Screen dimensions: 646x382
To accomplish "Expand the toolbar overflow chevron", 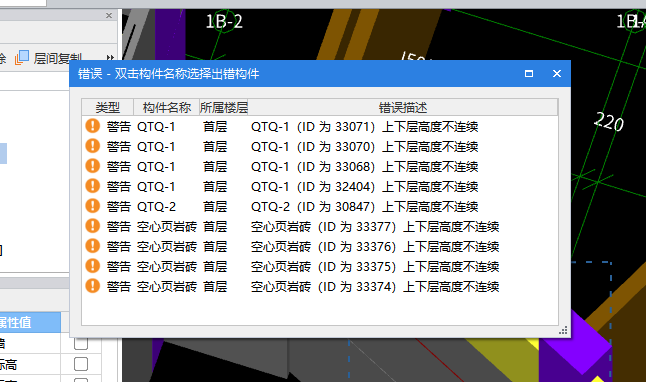I will (x=110, y=58).
